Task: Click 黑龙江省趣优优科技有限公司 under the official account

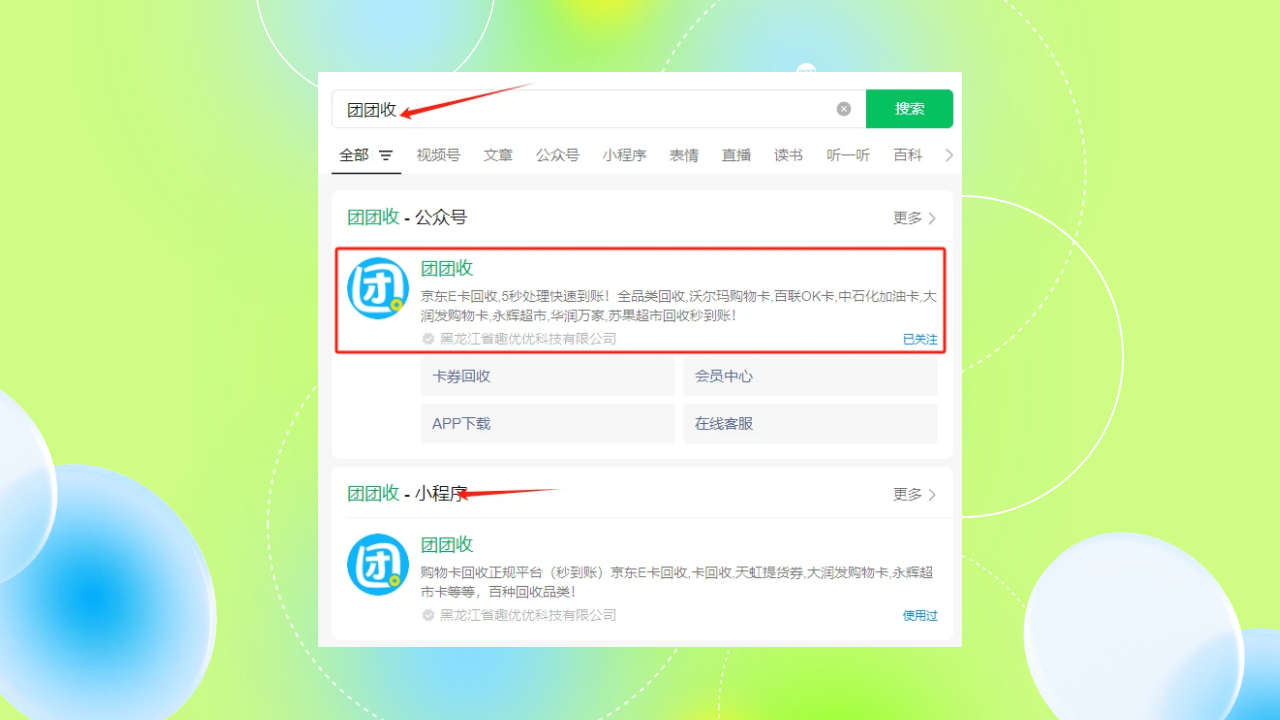Action: point(528,339)
